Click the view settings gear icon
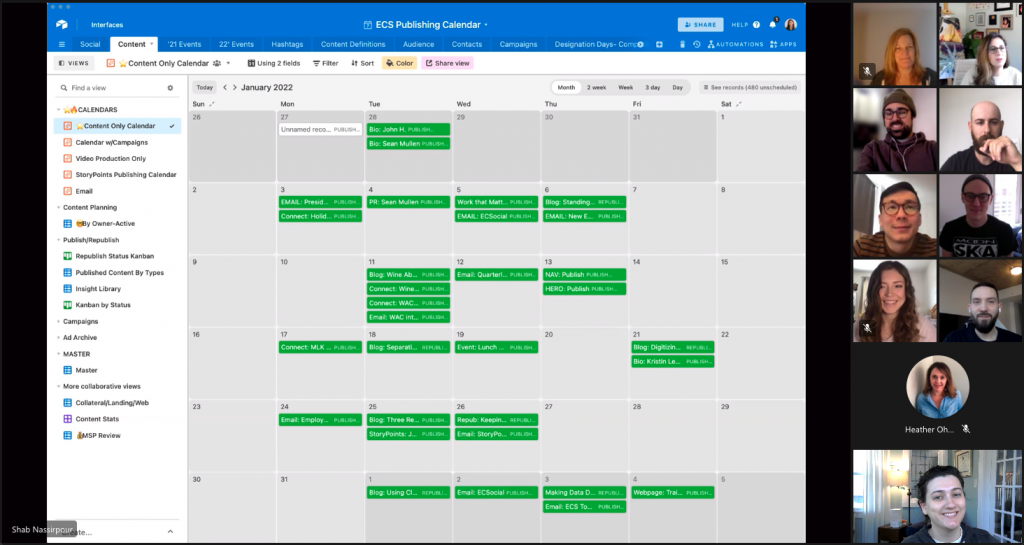 [170, 88]
